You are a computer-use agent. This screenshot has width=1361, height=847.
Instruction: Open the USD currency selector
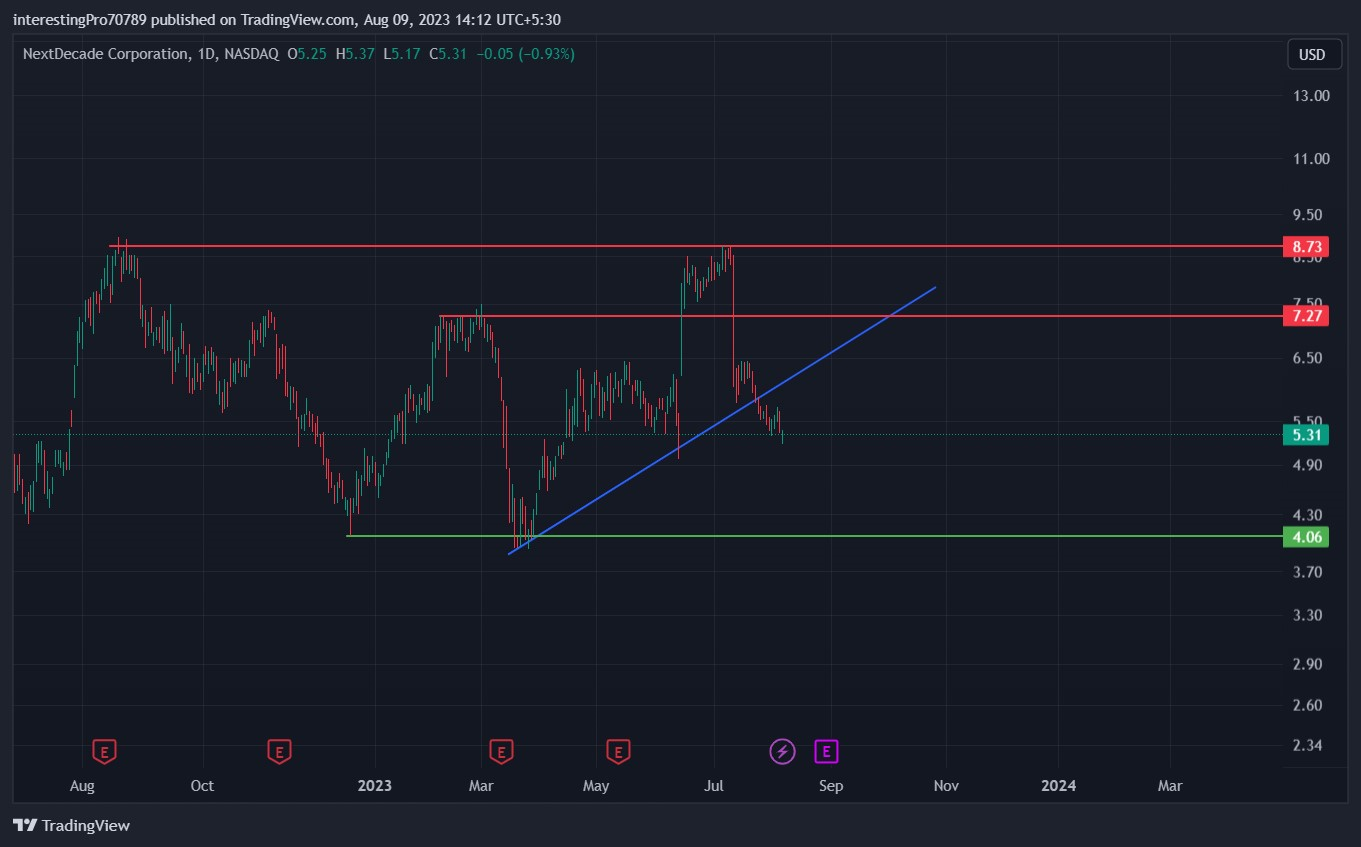coord(1312,55)
